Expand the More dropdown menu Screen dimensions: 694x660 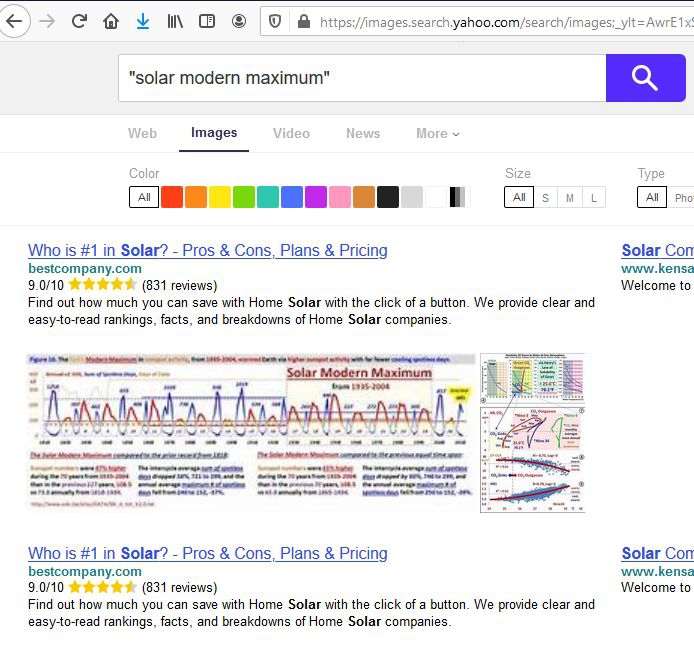coord(438,133)
